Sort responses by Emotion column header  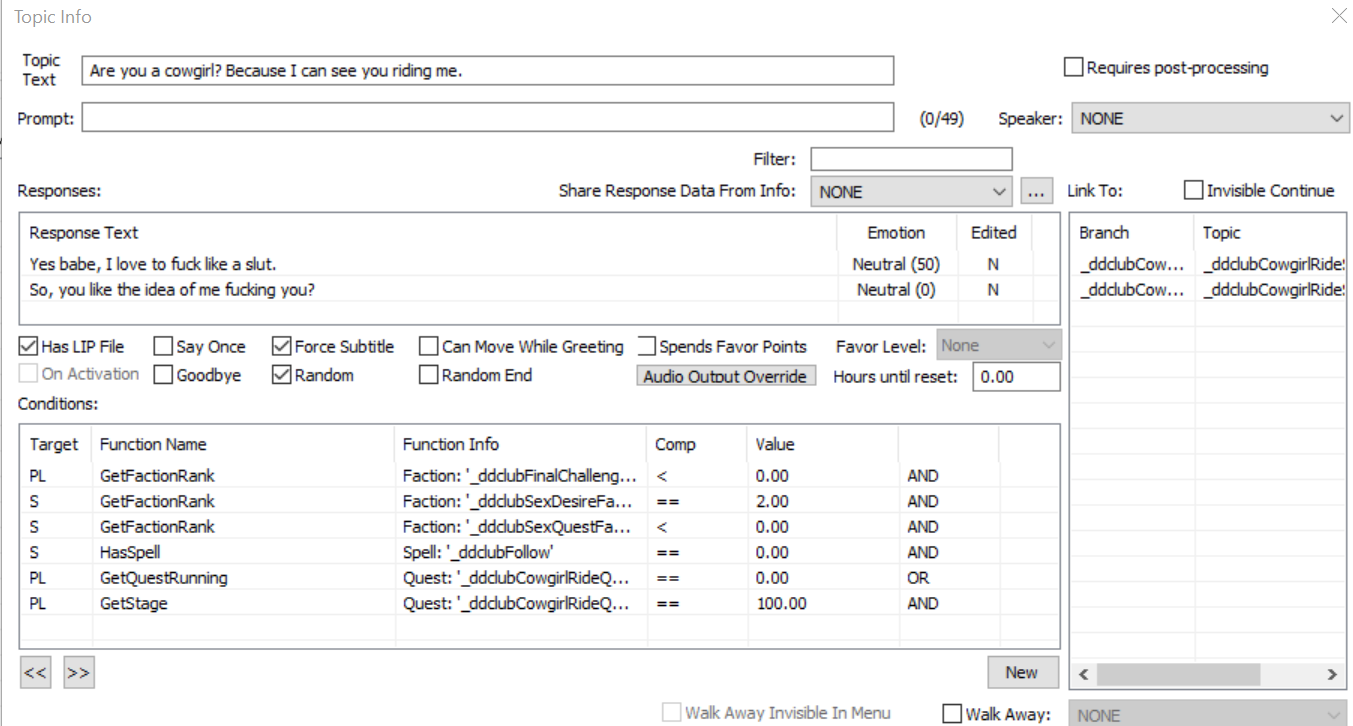[896, 233]
